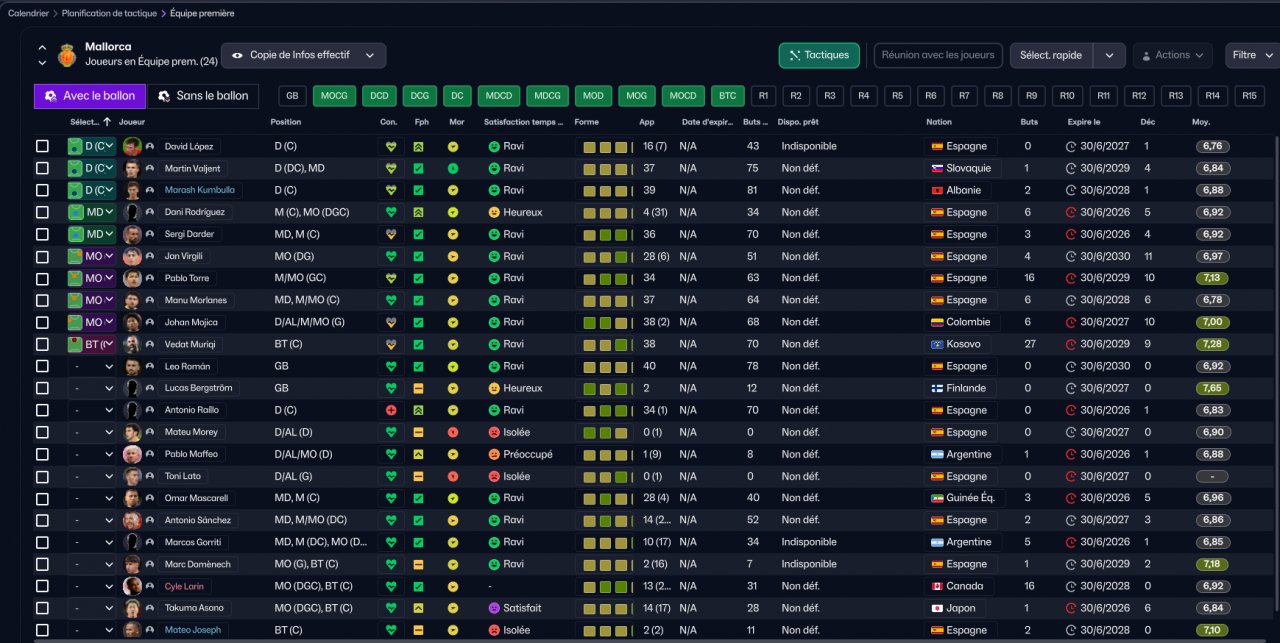The height and width of the screenshot is (643, 1280).
Task: Click Réunion avec les joueurs button
Action: point(939,55)
